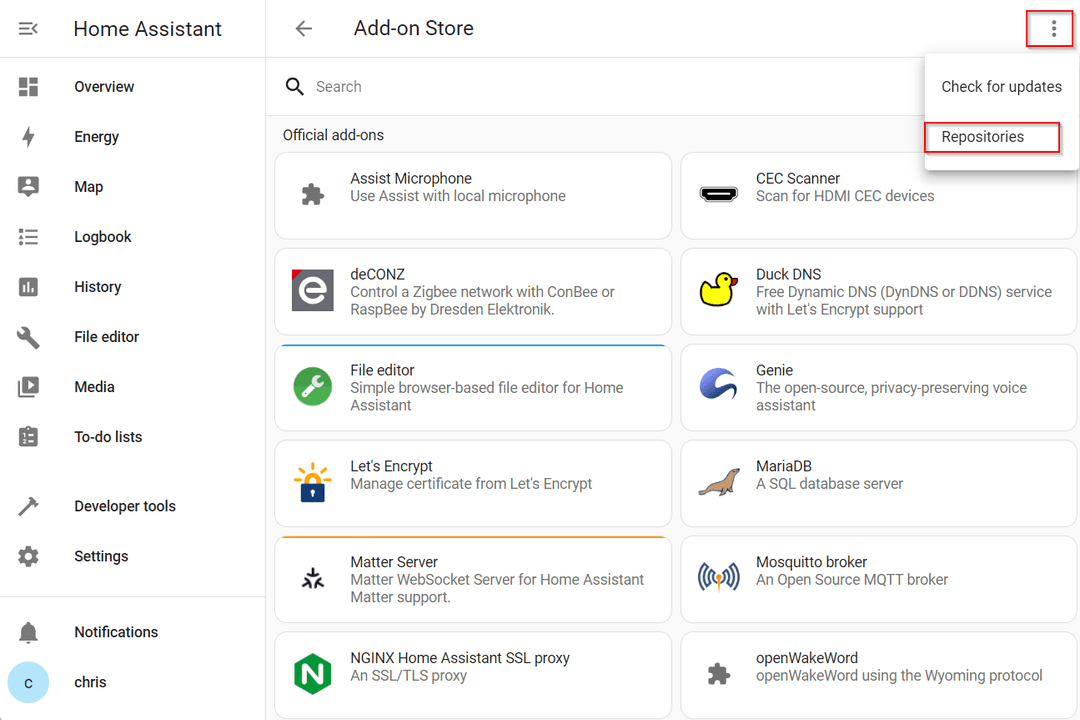Click the Developer tools hammer icon
The image size is (1080, 720).
(28, 506)
